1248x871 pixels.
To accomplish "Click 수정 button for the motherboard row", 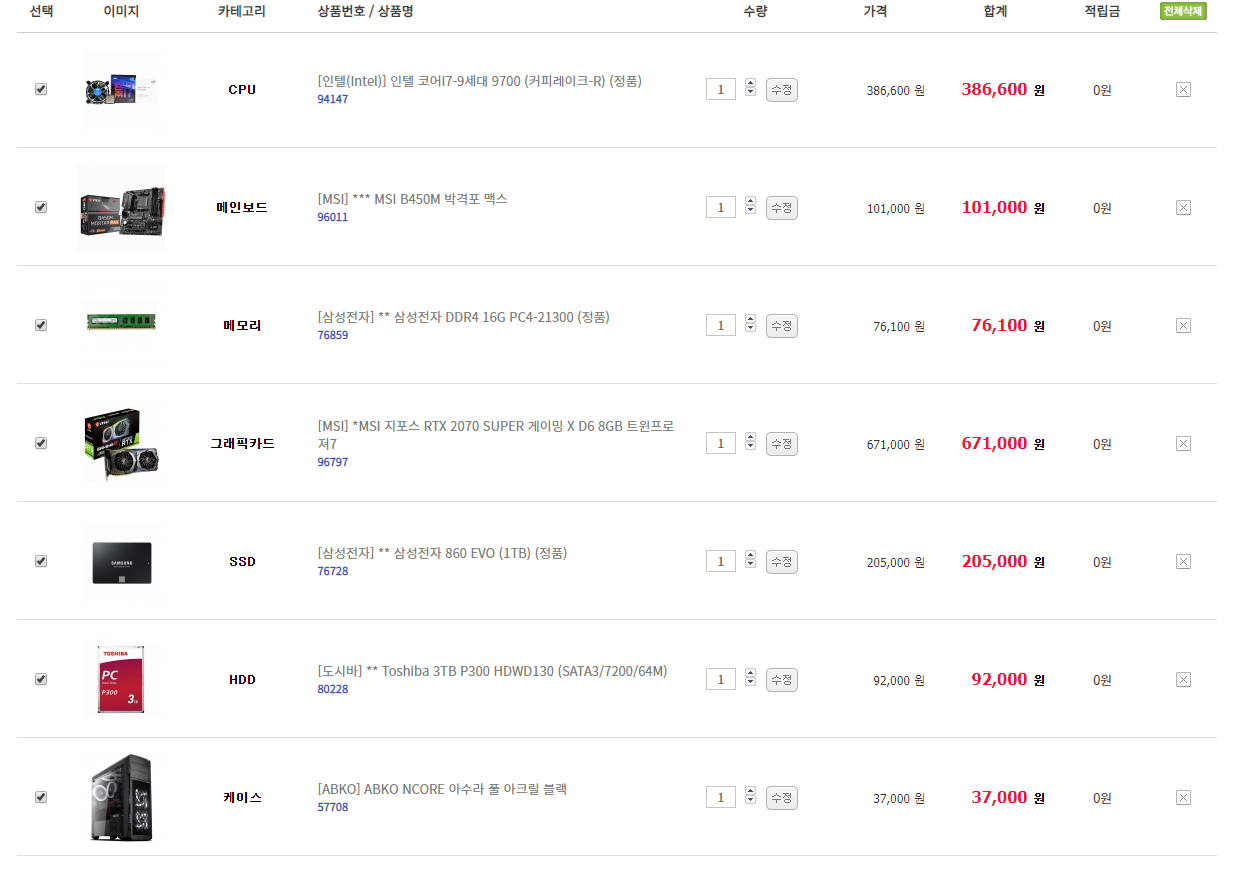I will click(781, 208).
